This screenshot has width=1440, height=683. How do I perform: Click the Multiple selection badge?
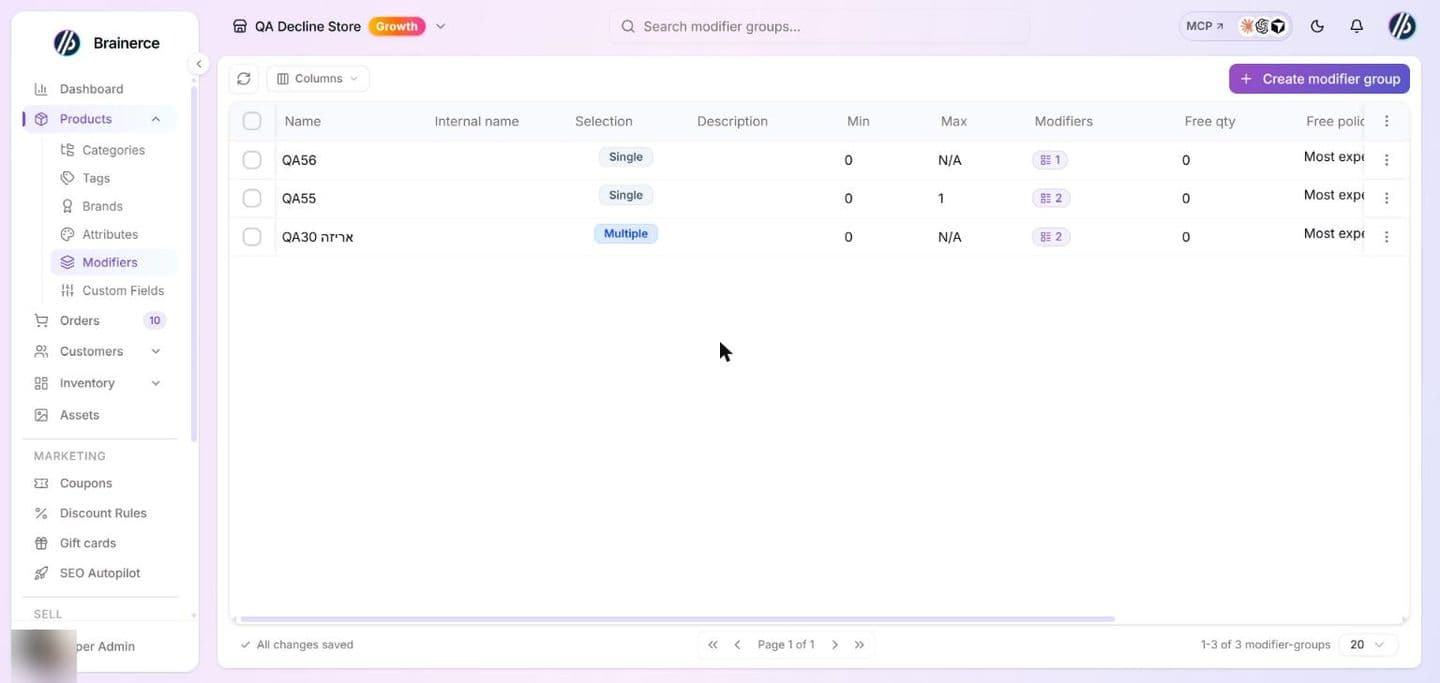click(x=626, y=234)
